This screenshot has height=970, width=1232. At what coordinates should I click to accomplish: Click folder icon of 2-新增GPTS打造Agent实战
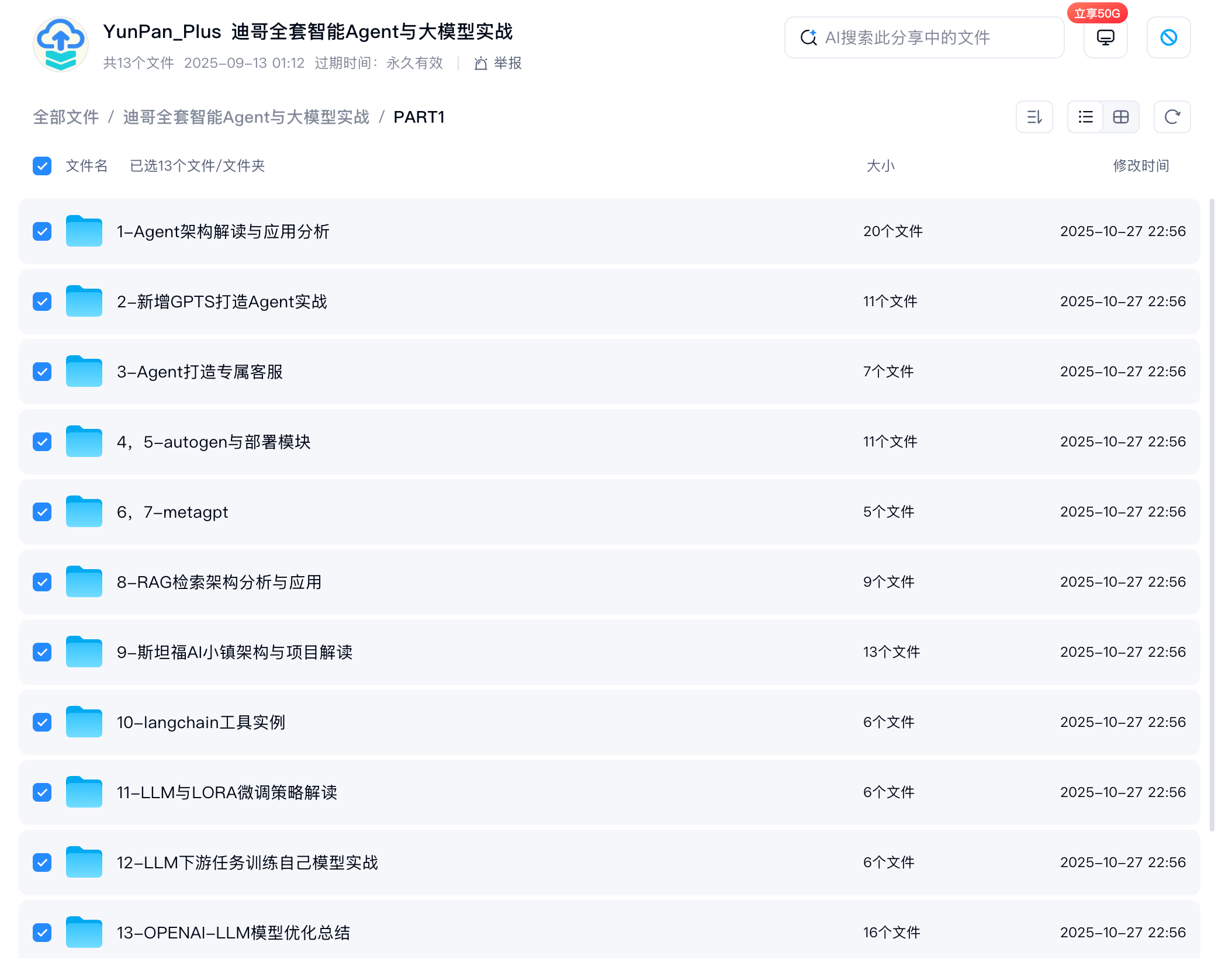(84, 301)
